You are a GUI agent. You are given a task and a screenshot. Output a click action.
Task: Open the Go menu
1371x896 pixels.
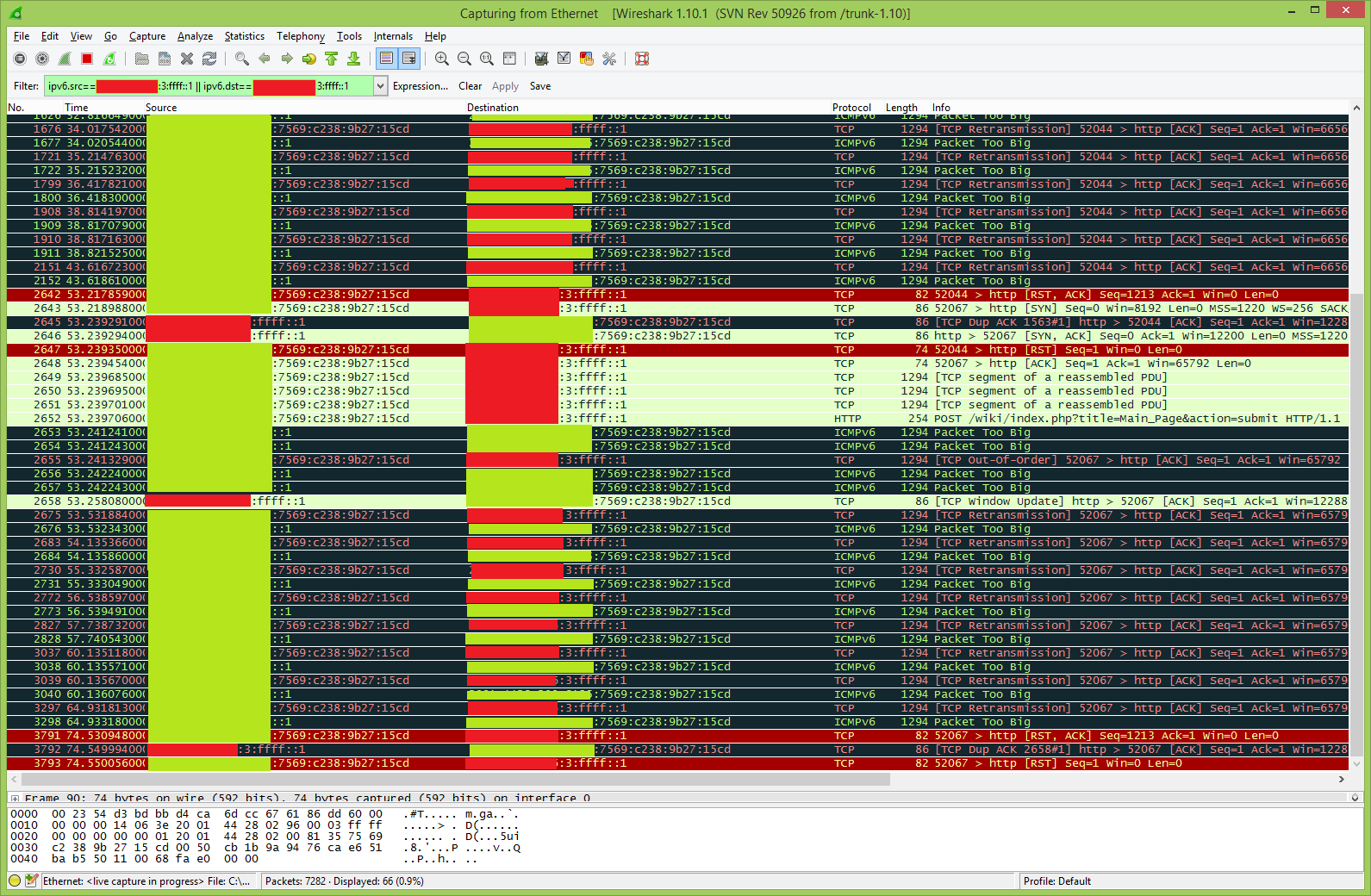coord(110,36)
